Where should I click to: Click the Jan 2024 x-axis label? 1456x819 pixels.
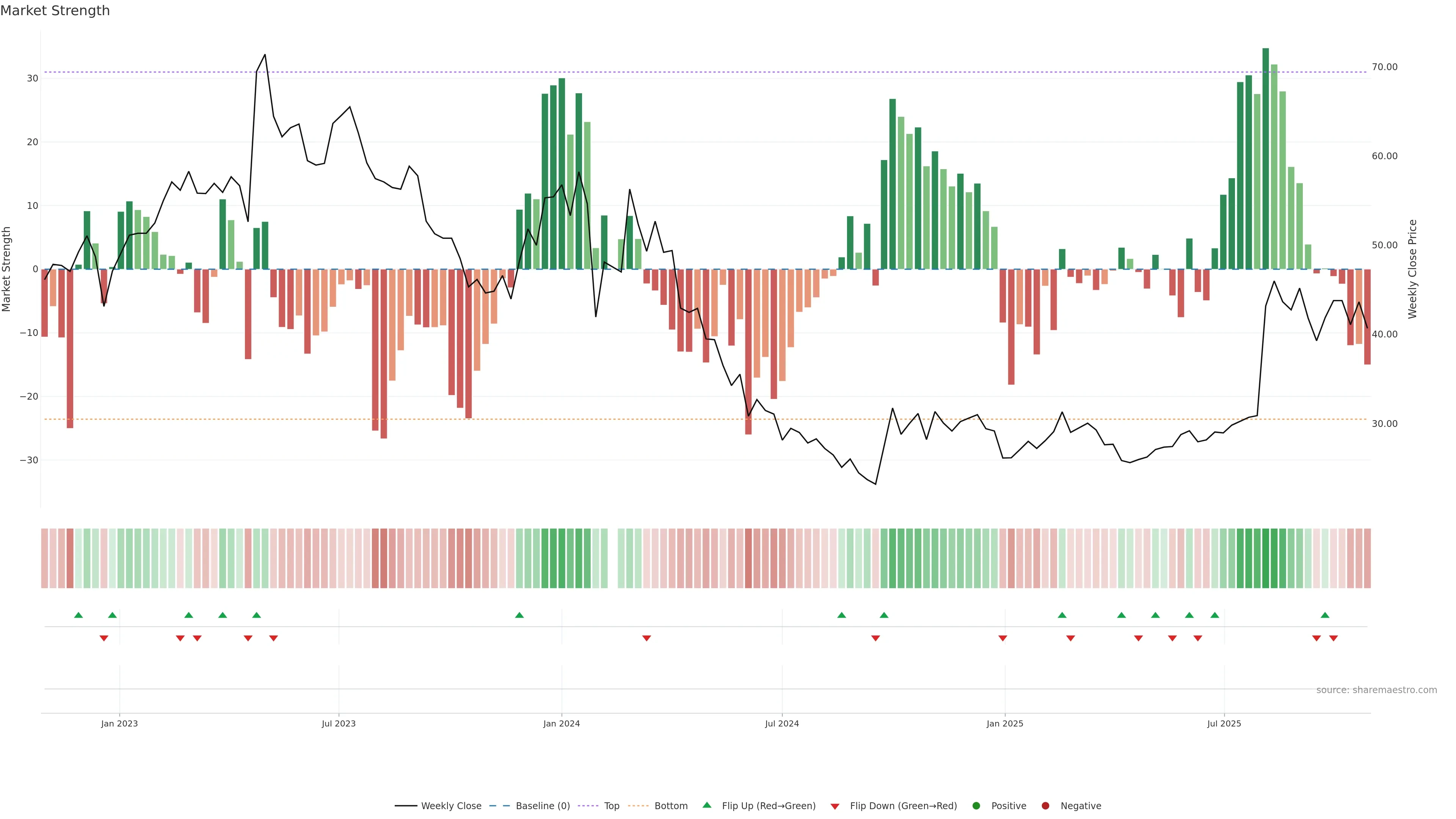(561, 723)
